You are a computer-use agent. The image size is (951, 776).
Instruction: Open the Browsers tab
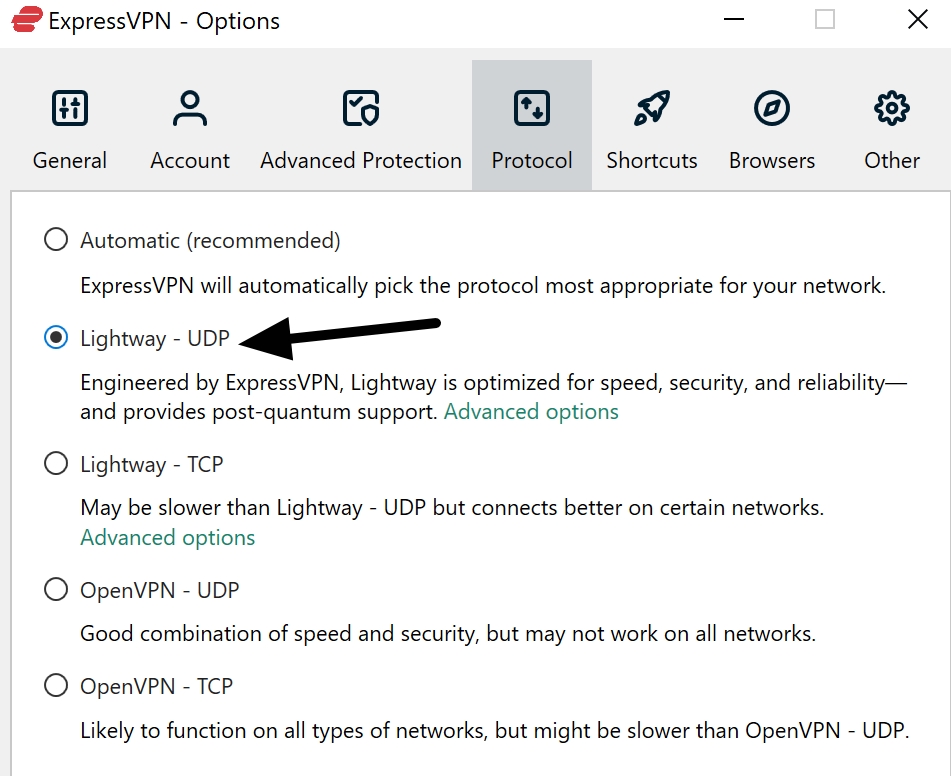(771, 125)
